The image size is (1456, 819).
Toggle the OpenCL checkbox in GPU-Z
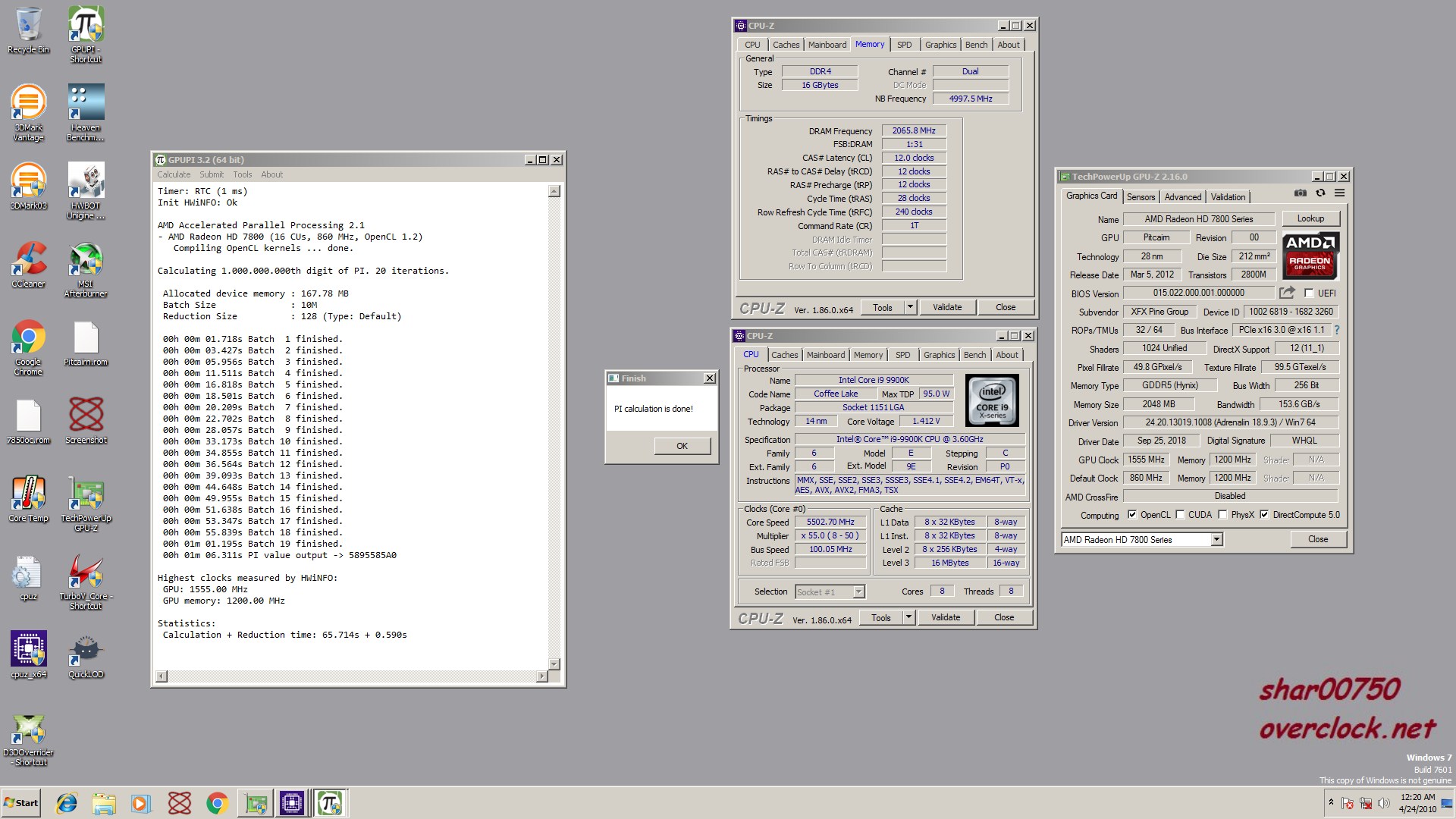[x=1132, y=515]
